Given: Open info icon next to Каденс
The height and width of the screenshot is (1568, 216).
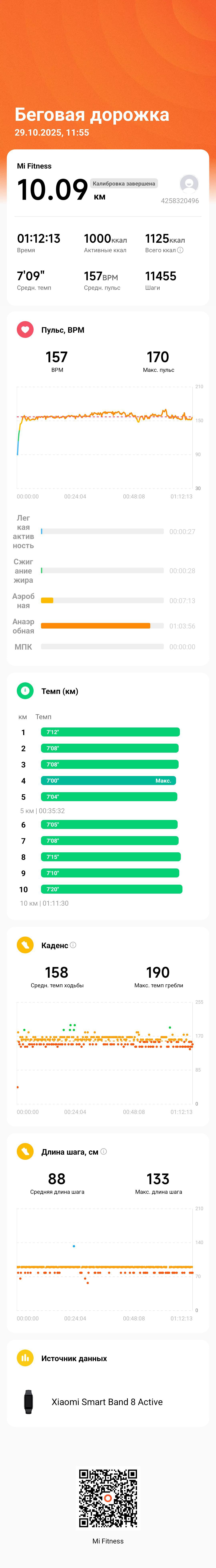Looking at the screenshot, I should click(73, 945).
